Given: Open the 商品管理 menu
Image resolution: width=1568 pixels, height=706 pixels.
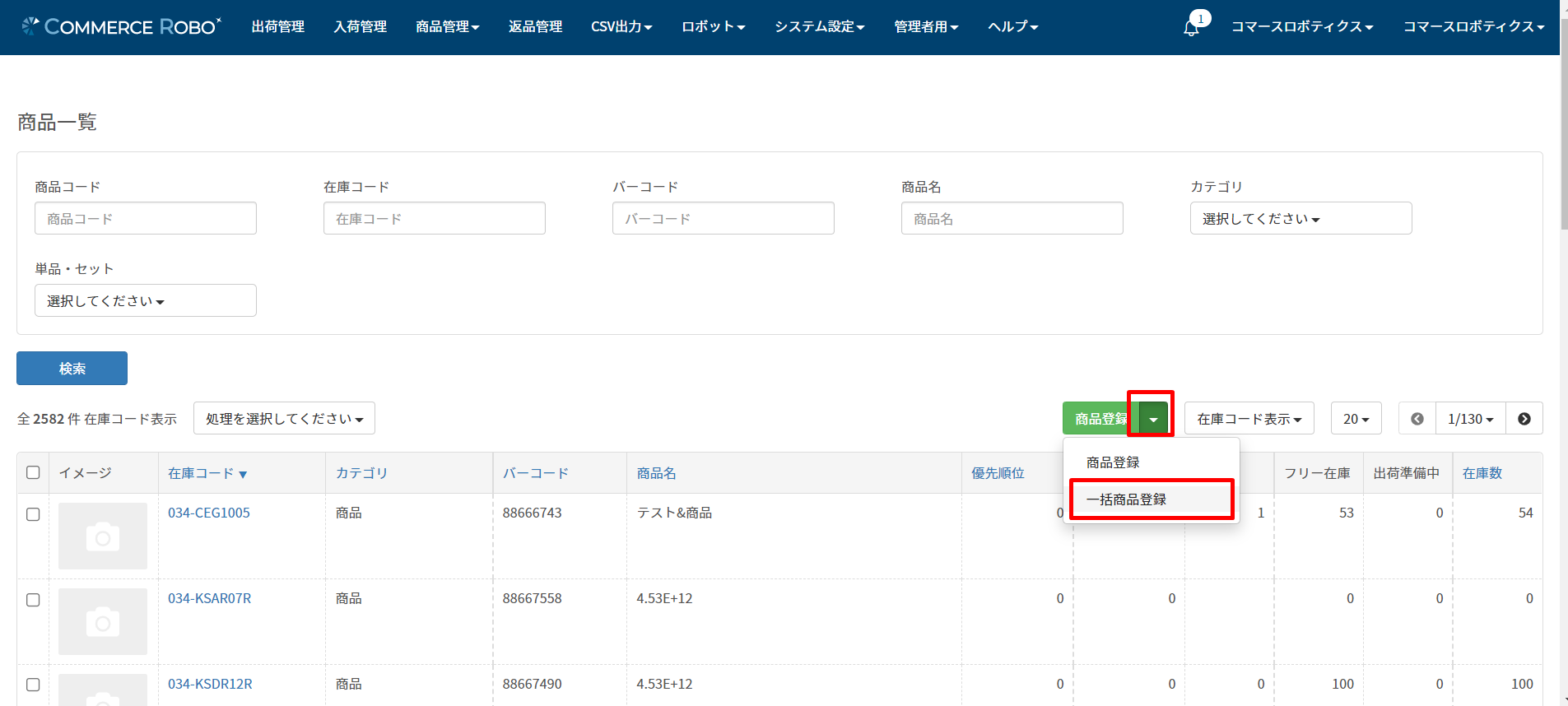Looking at the screenshot, I should pyautogui.click(x=448, y=26).
